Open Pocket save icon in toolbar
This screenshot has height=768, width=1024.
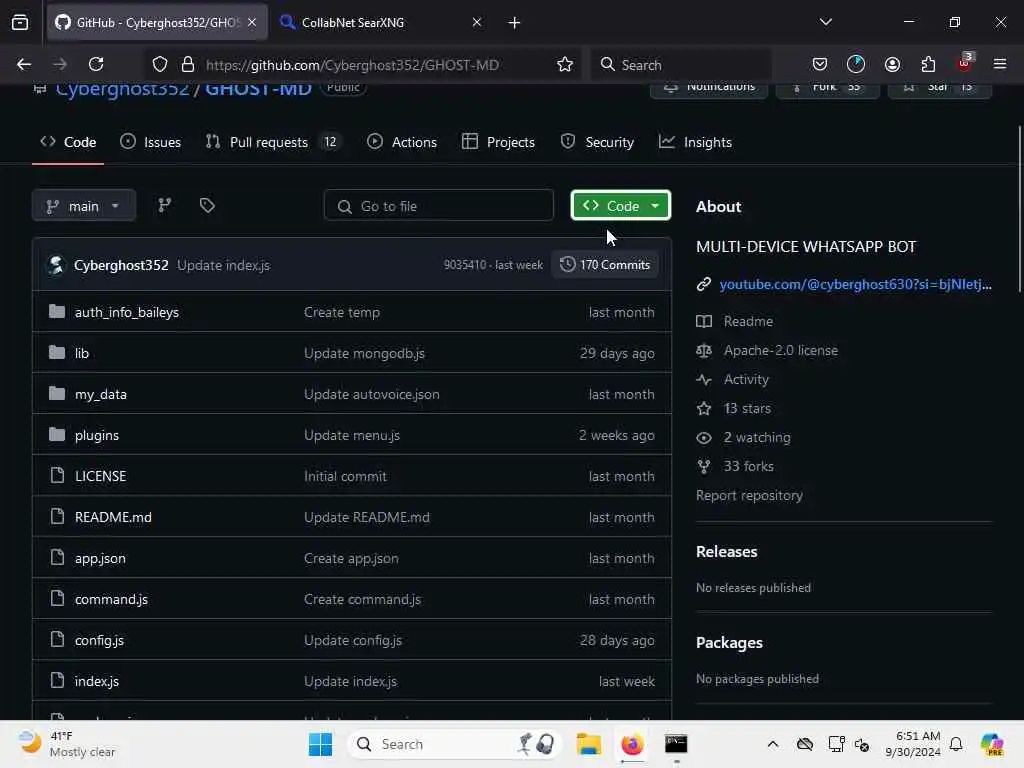coord(820,64)
